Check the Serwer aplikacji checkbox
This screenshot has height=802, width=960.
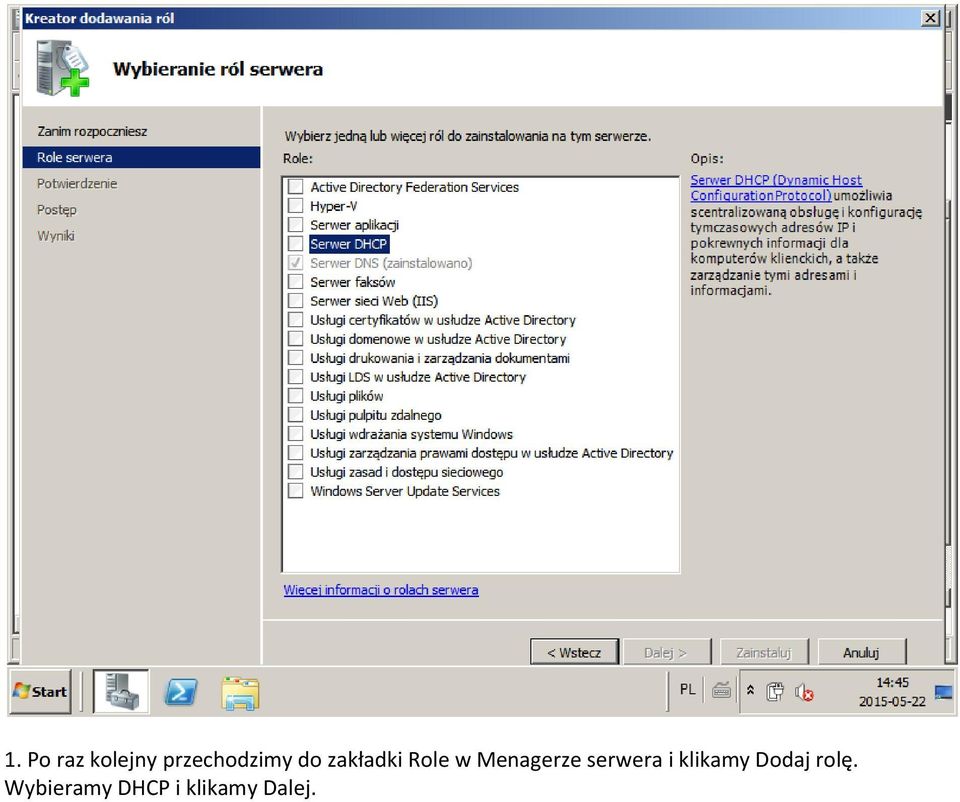pos(296,224)
